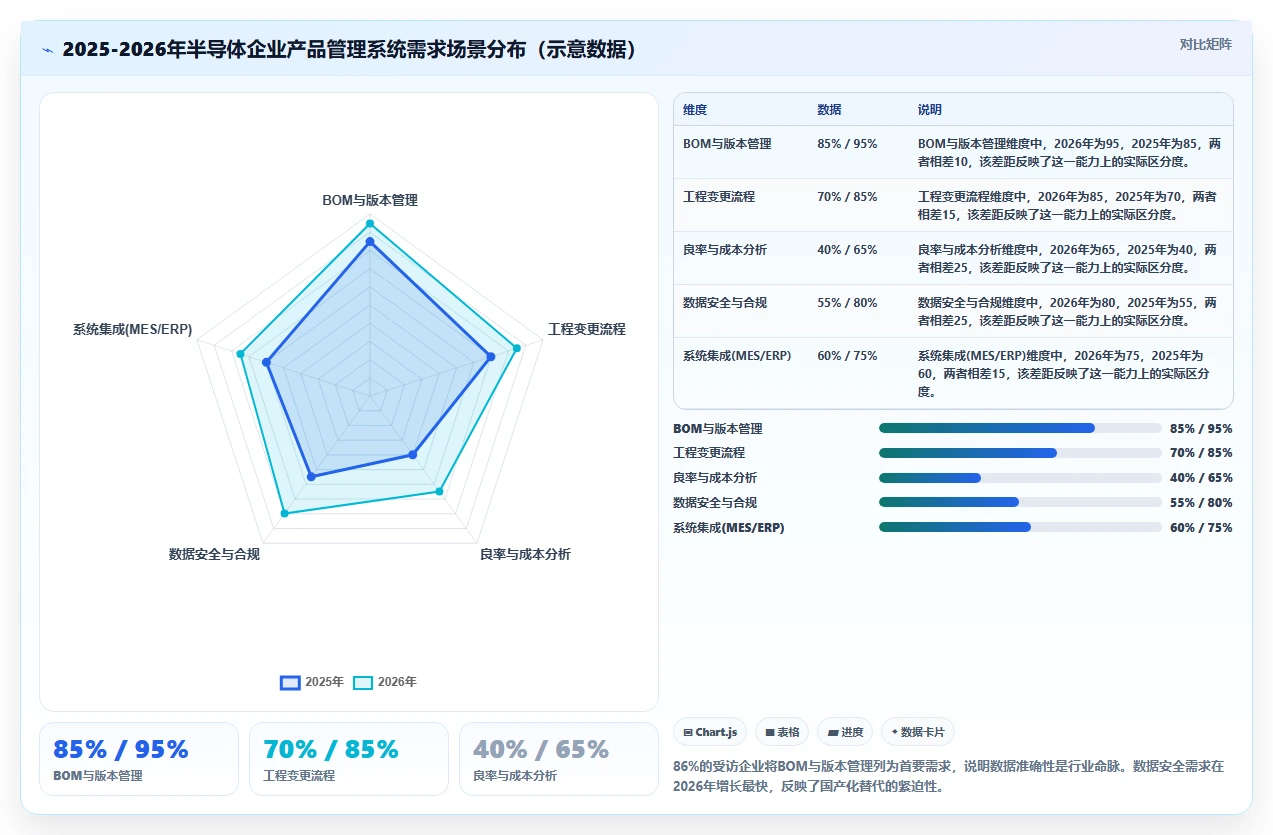Image resolution: width=1273 pixels, height=835 pixels.
Task: Click the lightning icon beside the title
Action: point(47,50)
